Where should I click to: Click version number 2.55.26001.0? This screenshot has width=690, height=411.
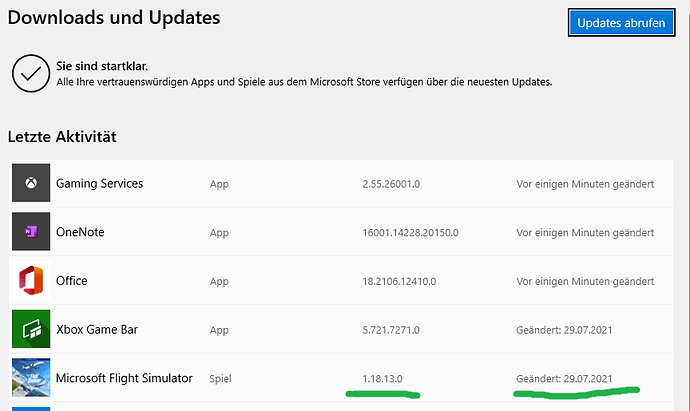point(391,184)
